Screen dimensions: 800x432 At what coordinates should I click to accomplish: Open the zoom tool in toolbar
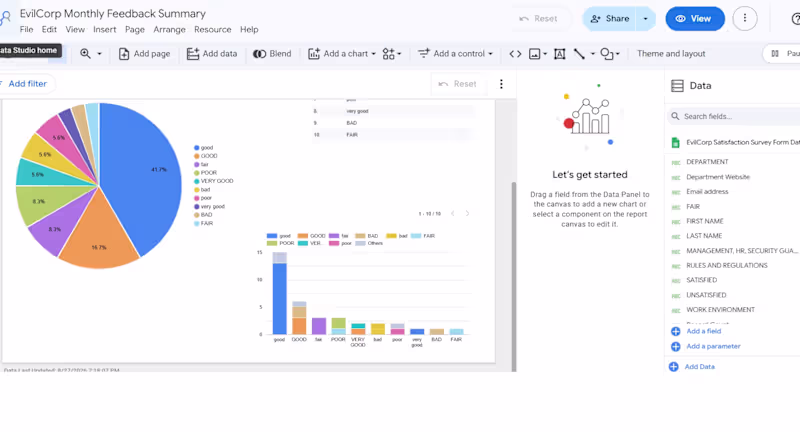point(85,54)
